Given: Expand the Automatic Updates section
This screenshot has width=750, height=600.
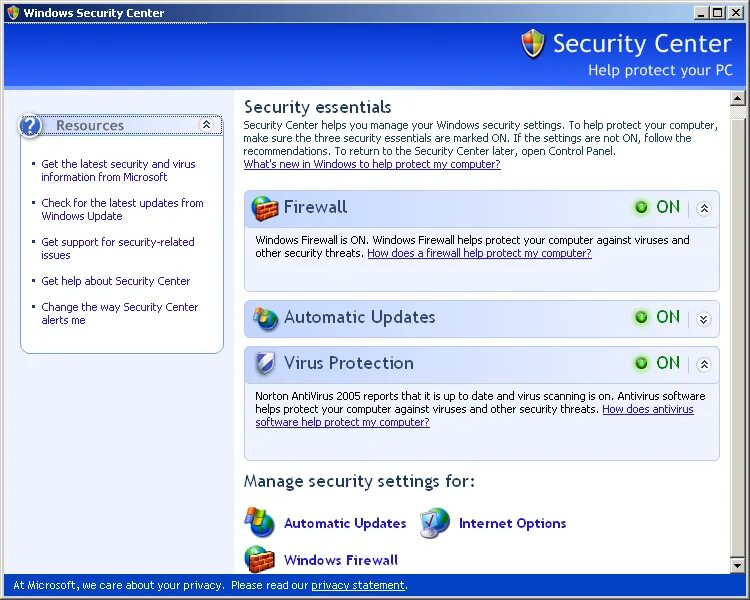Looking at the screenshot, I should click(704, 319).
